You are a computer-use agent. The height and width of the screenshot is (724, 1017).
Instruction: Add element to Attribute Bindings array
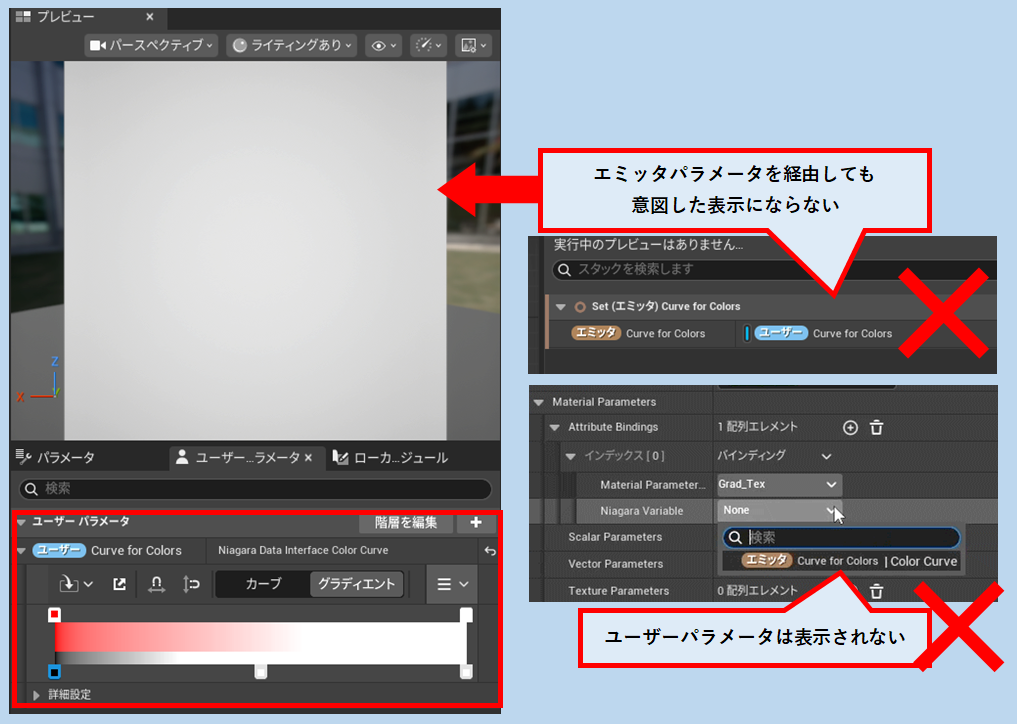tap(850, 428)
